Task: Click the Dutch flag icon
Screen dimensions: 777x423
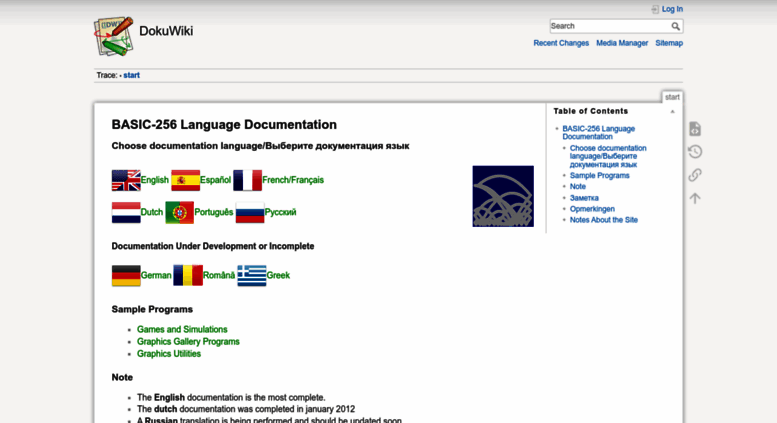Action: pos(126,212)
